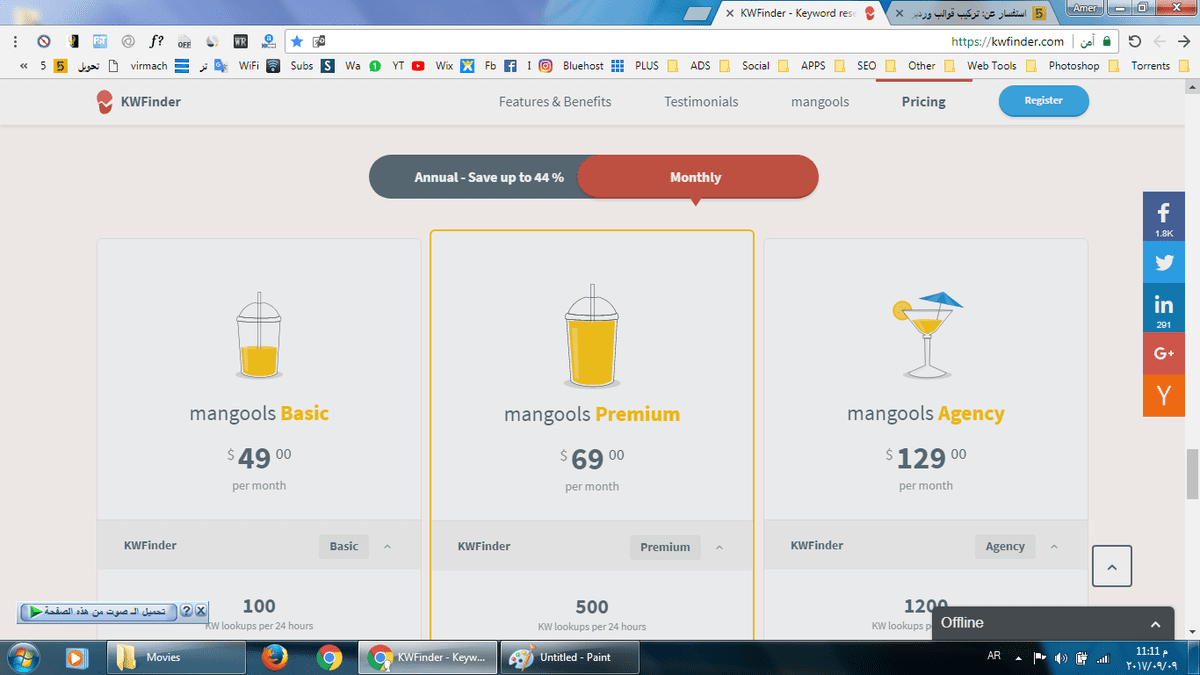This screenshot has width=1200, height=675.
Task: Collapse the Agency KWFinder section chevron
Action: (x=1053, y=547)
